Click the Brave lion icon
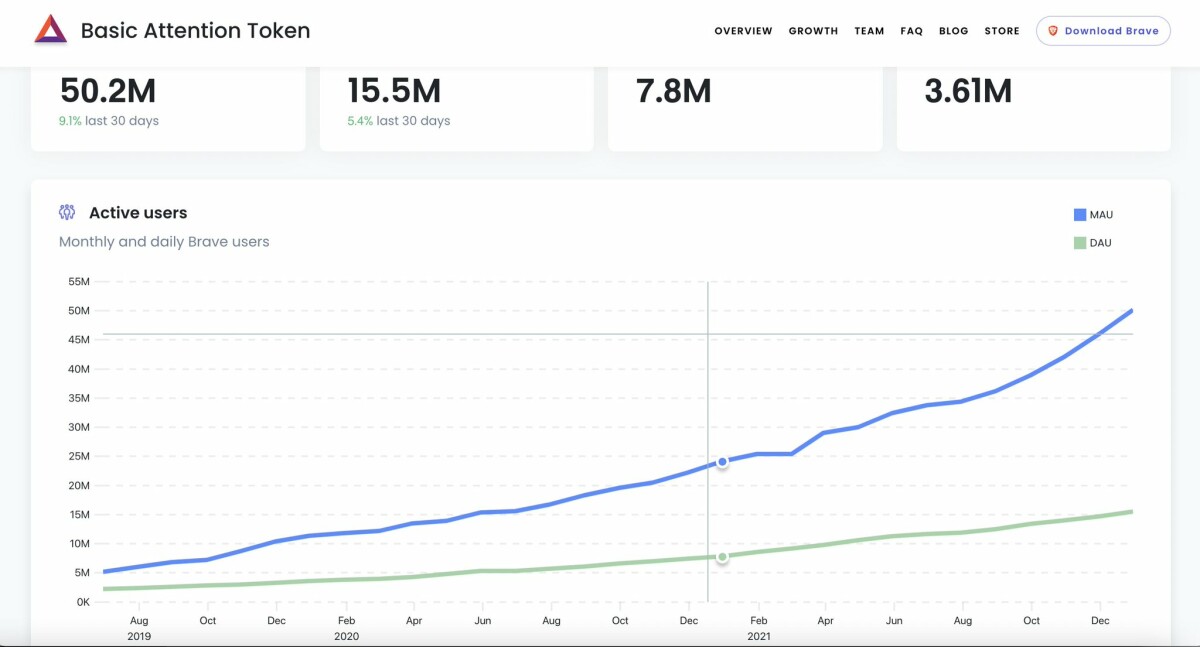The height and width of the screenshot is (647, 1200). (1052, 31)
